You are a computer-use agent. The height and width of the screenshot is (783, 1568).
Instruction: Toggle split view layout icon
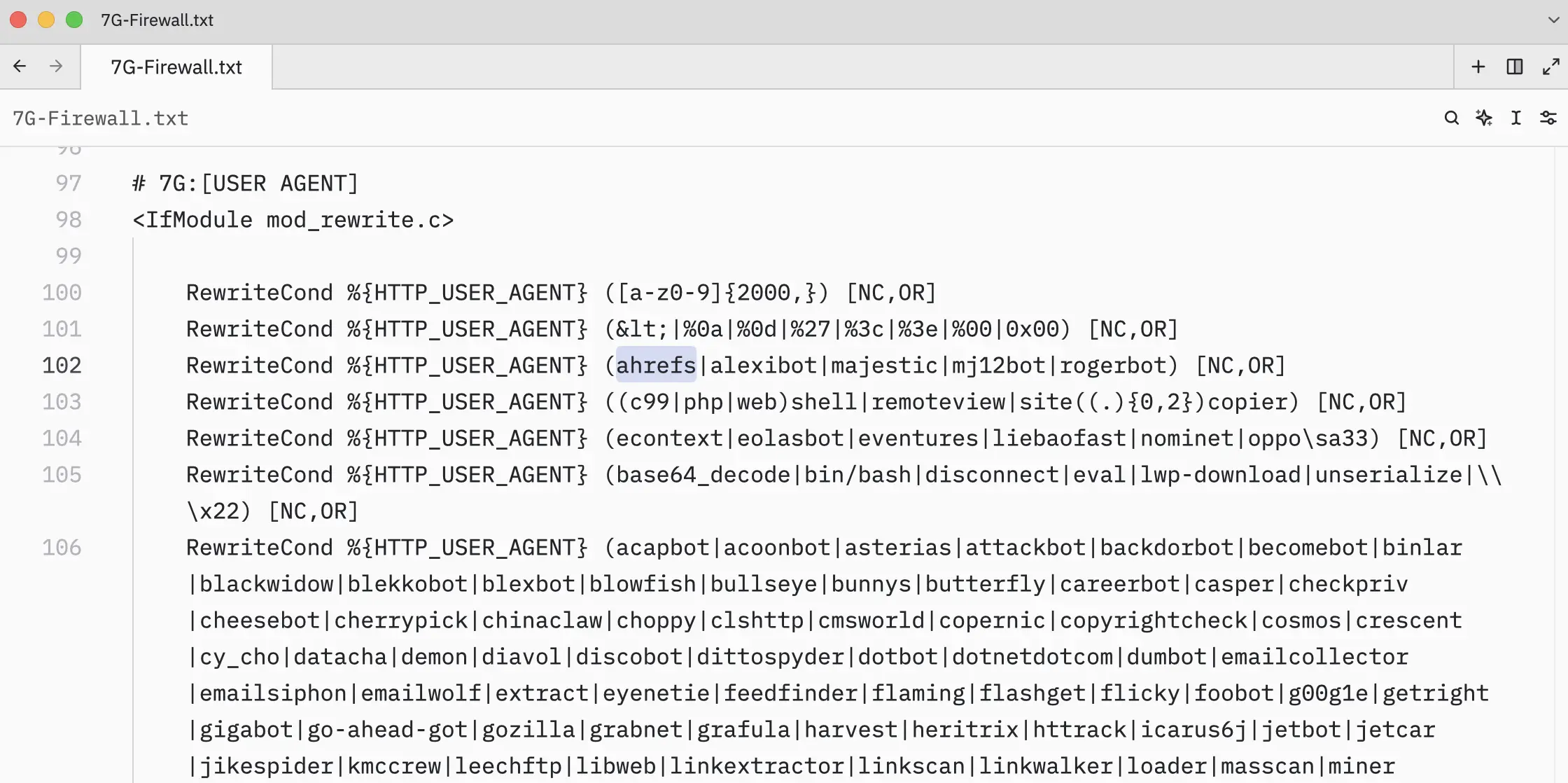pos(1514,67)
